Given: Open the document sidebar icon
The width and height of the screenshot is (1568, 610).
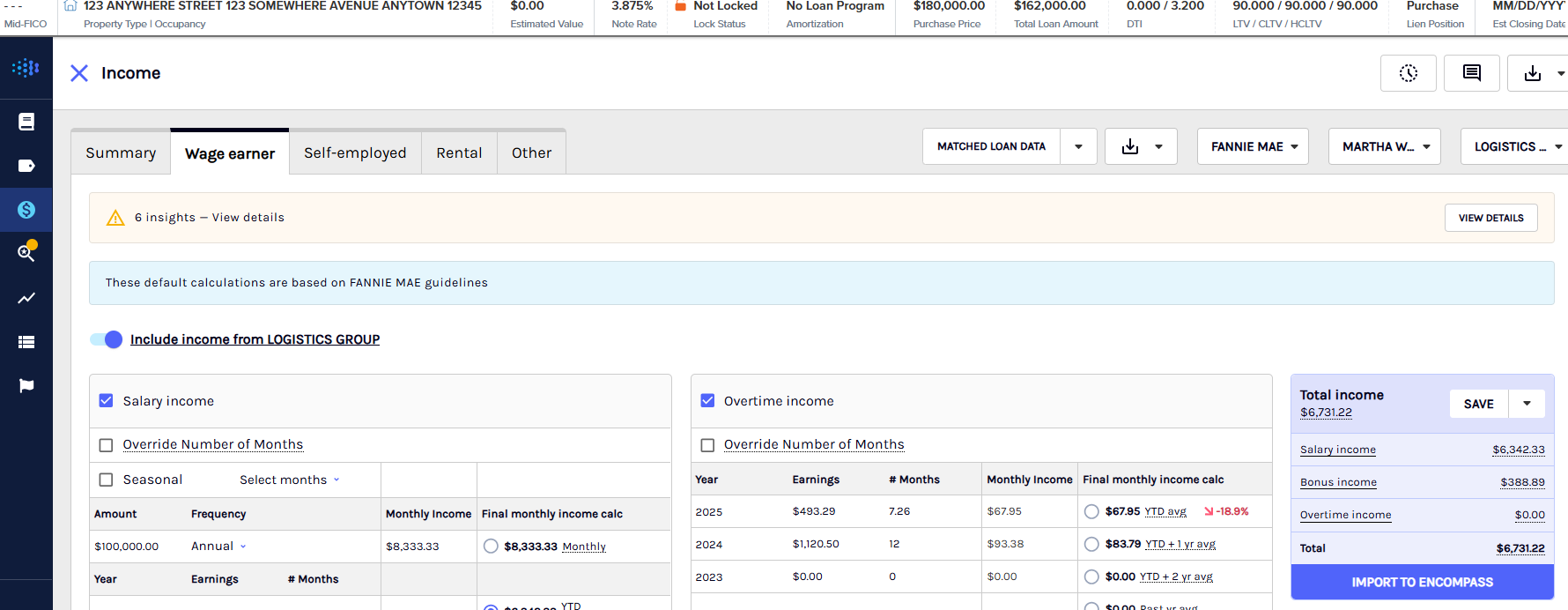Looking at the screenshot, I should point(26,122).
